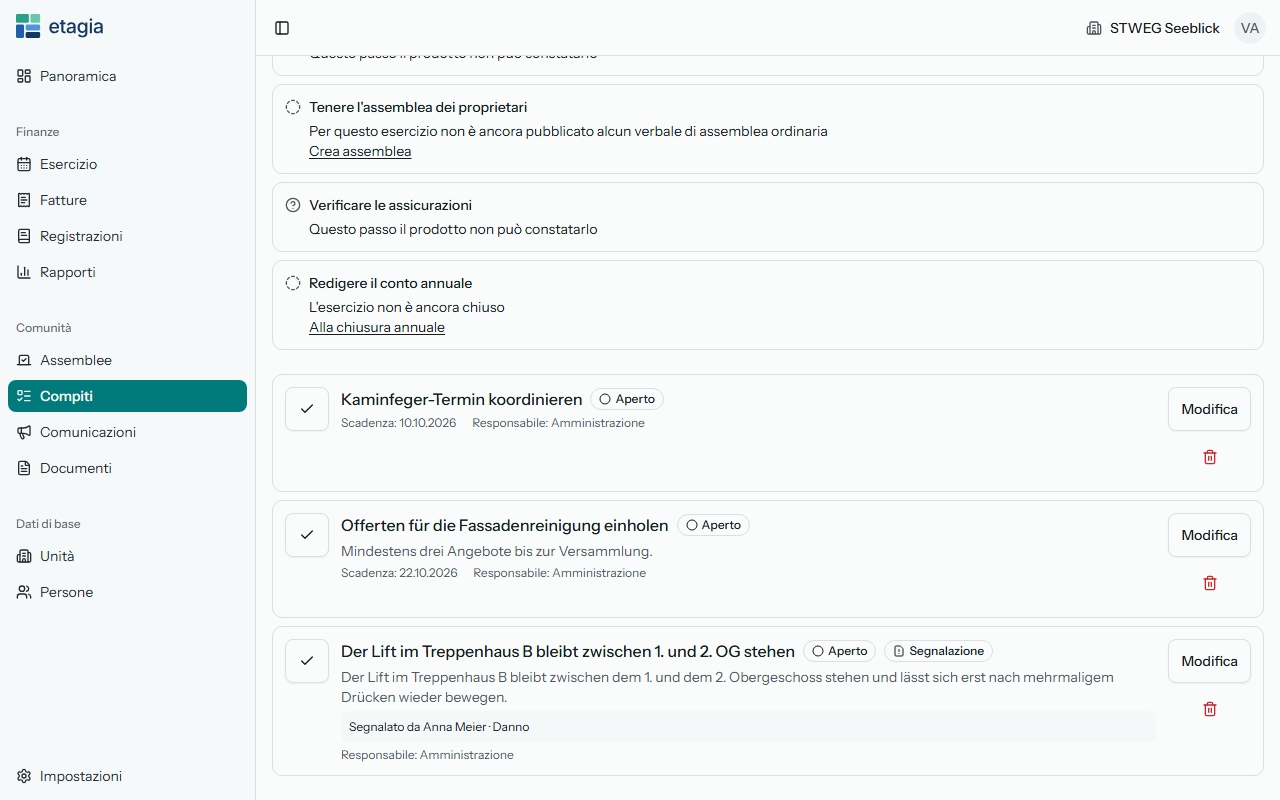Open the VA user avatar
Image resolution: width=1280 pixels, height=800 pixels.
click(1249, 28)
